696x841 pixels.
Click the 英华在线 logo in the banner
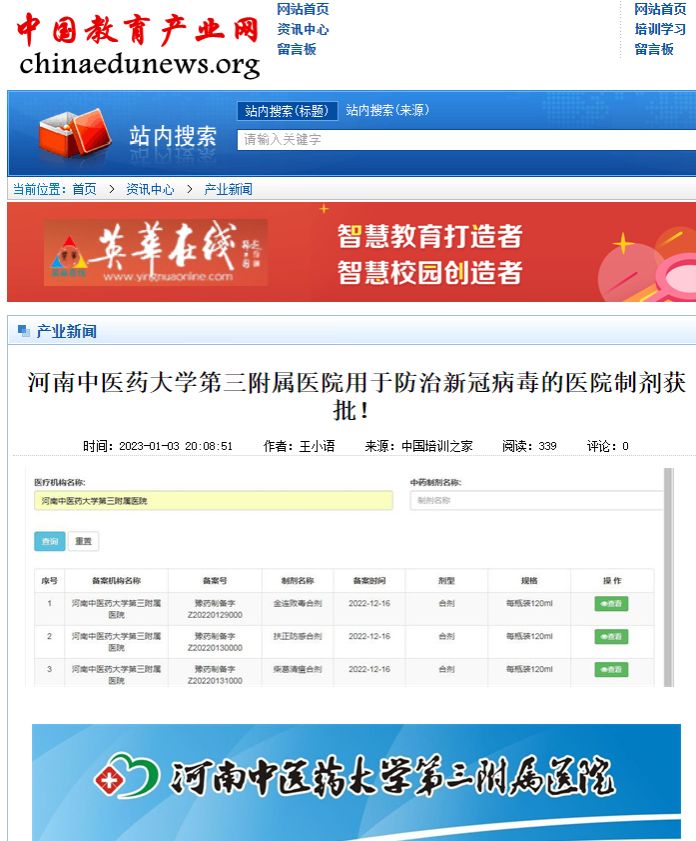point(155,252)
